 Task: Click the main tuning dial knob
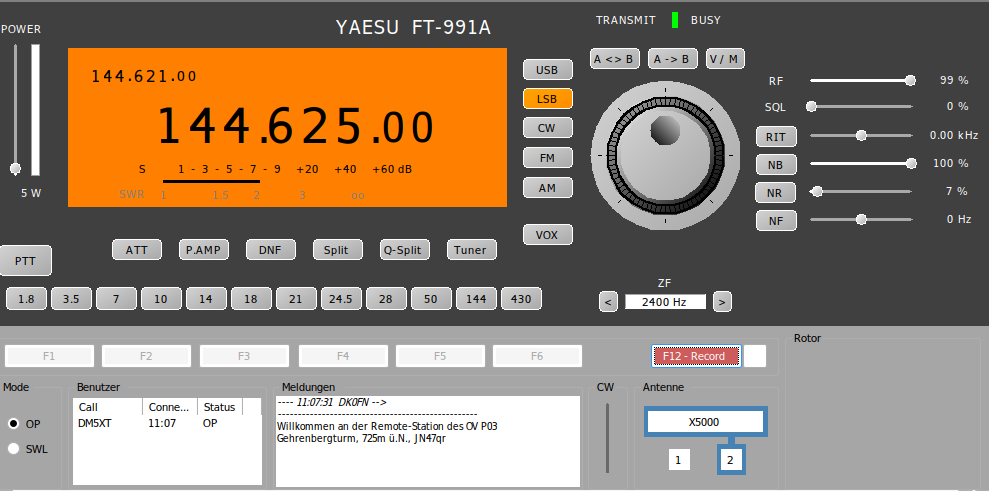tap(665, 155)
